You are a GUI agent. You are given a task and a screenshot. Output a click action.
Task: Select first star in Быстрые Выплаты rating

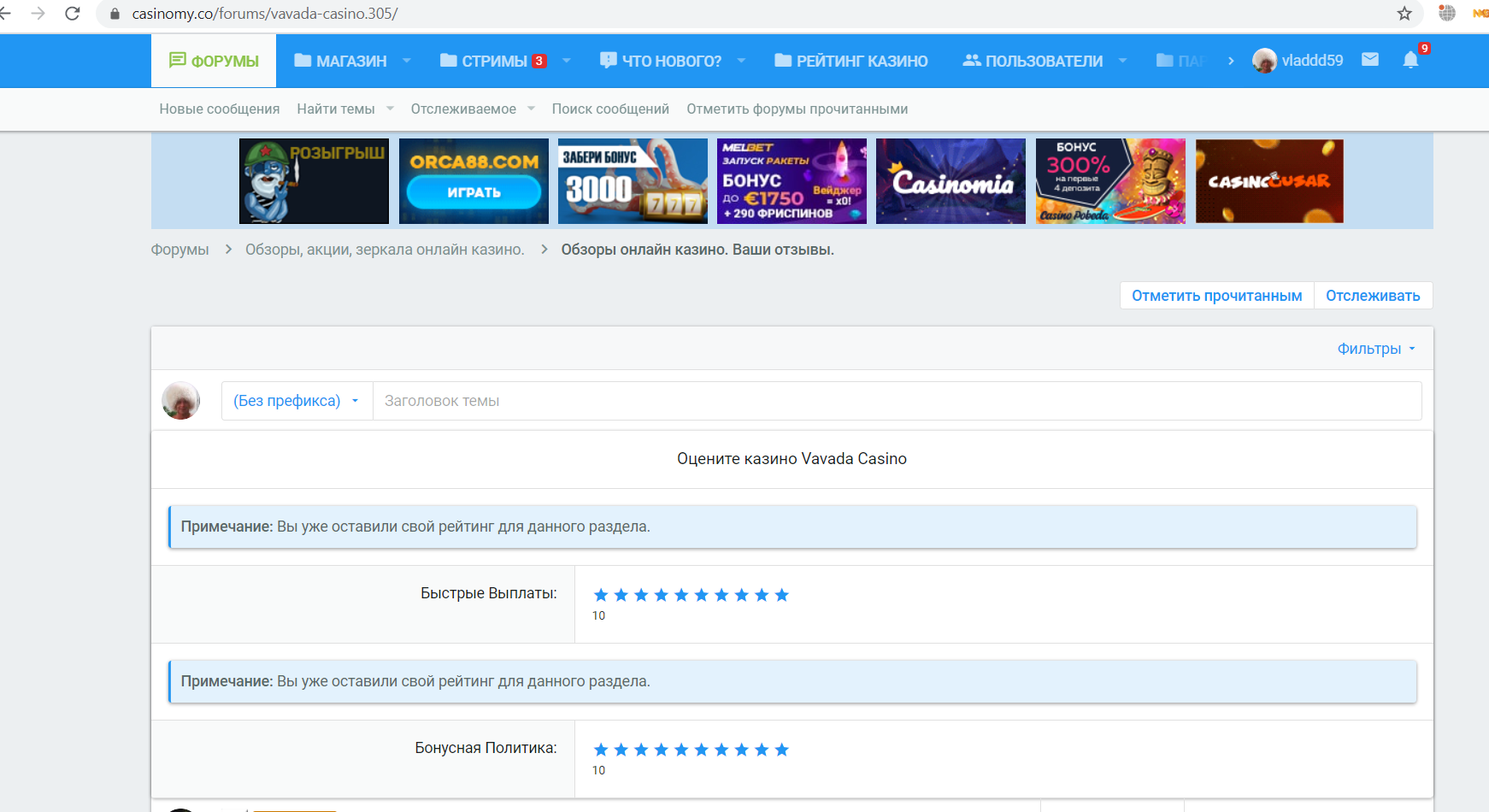tap(601, 595)
